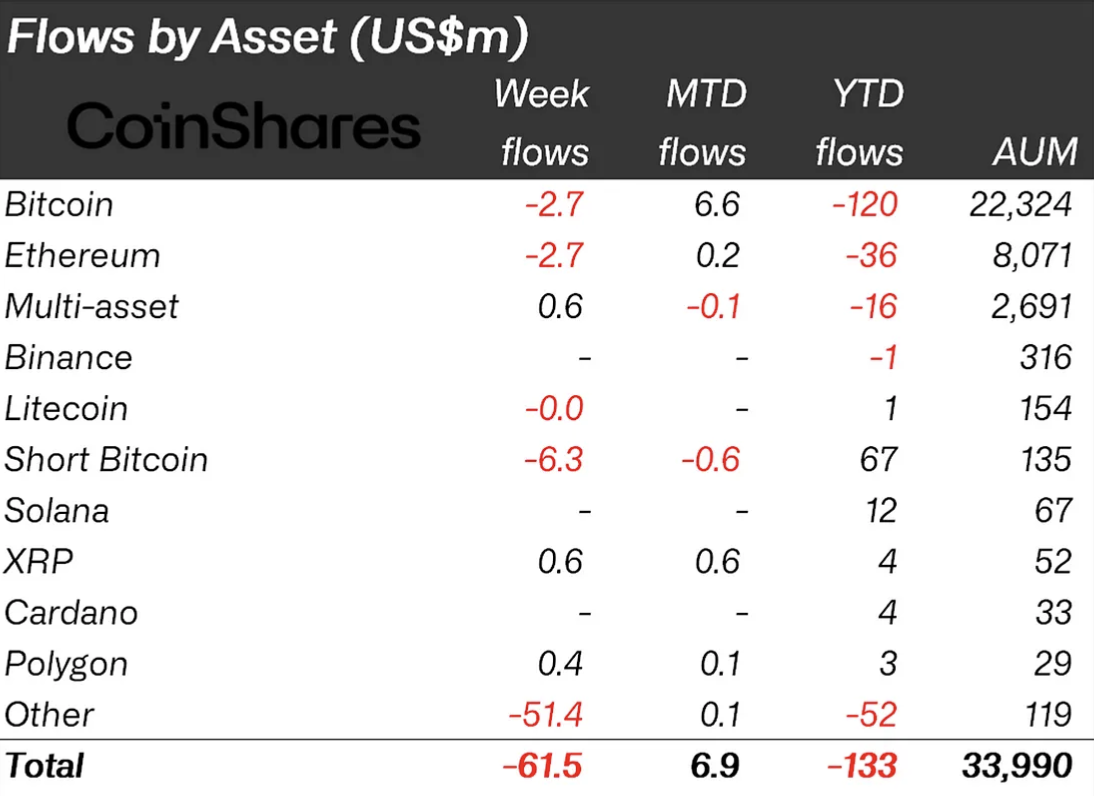Select the MTD flows column header
The height and width of the screenshot is (796, 1094).
[703, 123]
